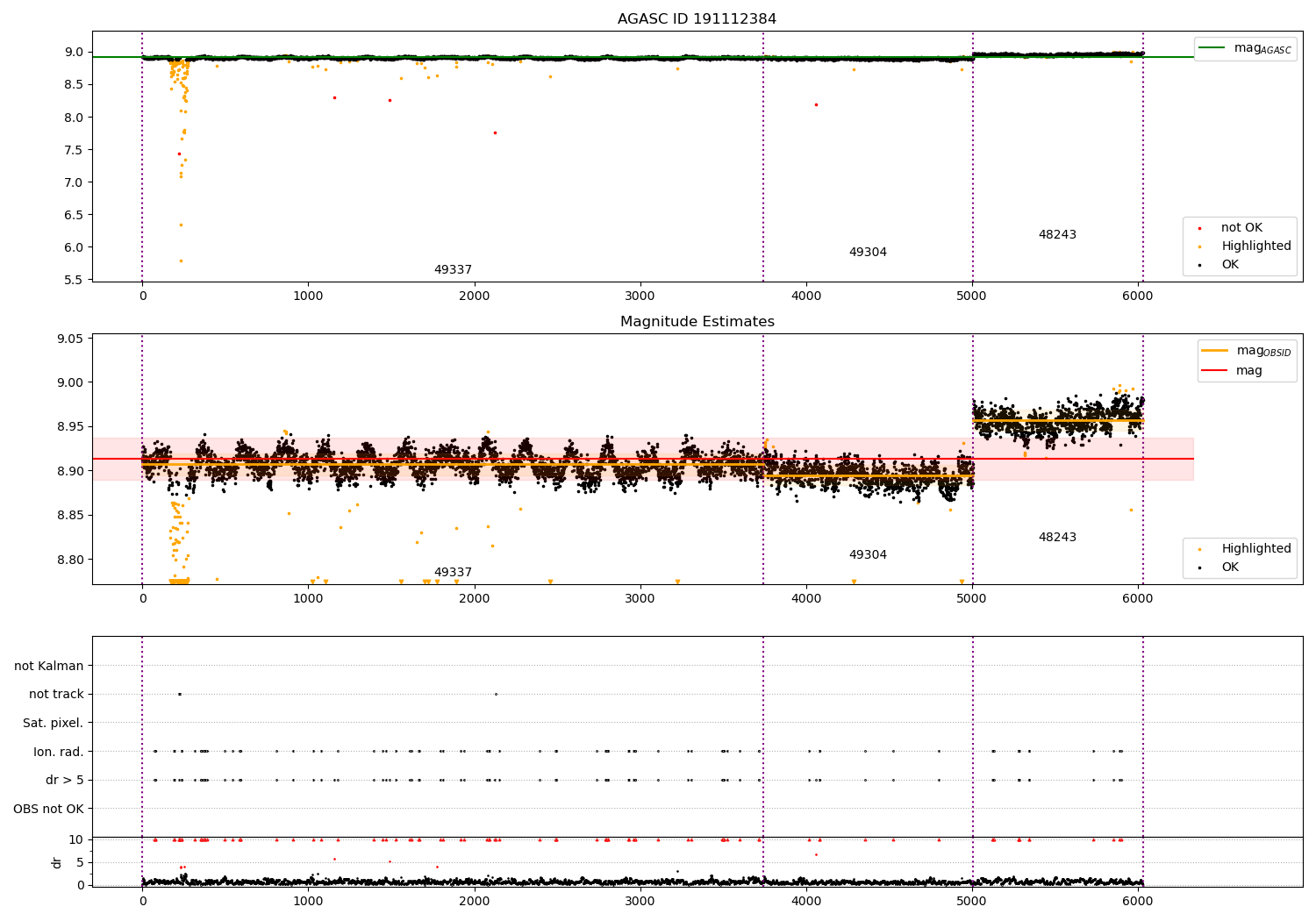
Task: Click 'OK' in the Magnitude Estimates legend
Action: pos(1230,568)
